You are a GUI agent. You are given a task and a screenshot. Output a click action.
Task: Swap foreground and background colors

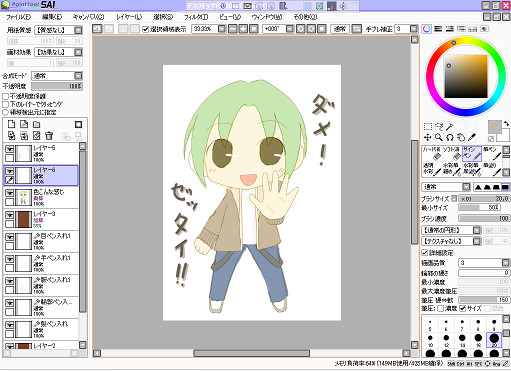point(506,124)
